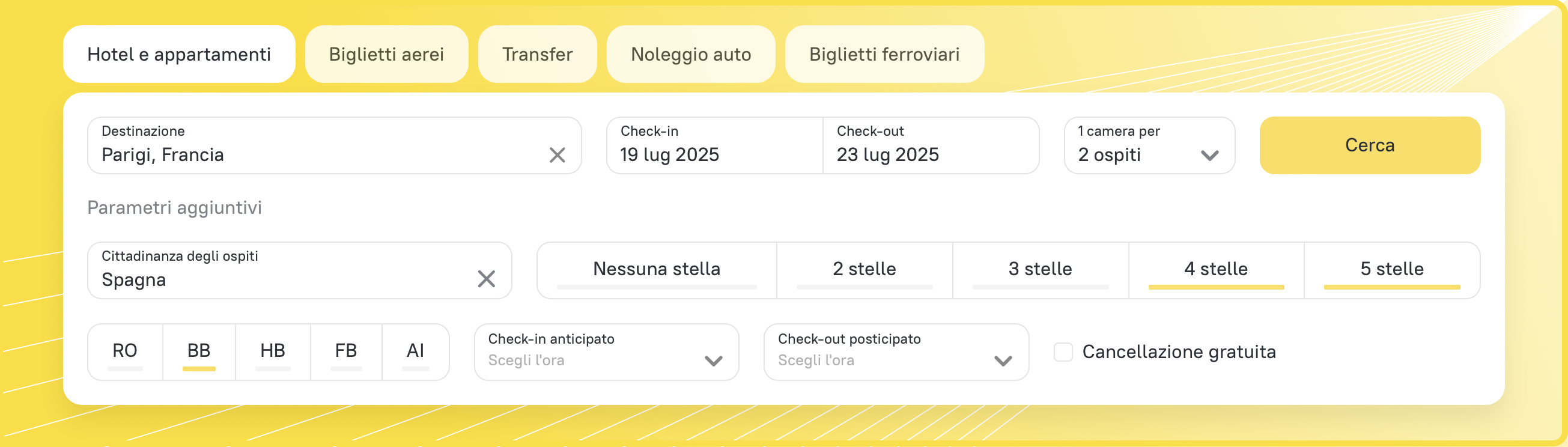The width and height of the screenshot is (1568, 447).
Task: Toggle the 5 stelle filter
Action: pos(1391,269)
